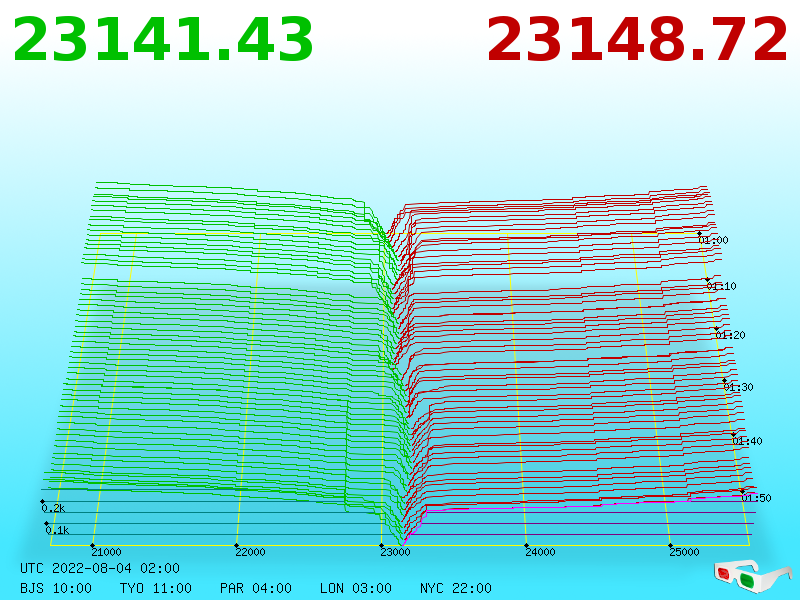This screenshot has height=600, width=800.
Task: Click the 01:20 time axis marker
Action: (x=730, y=335)
